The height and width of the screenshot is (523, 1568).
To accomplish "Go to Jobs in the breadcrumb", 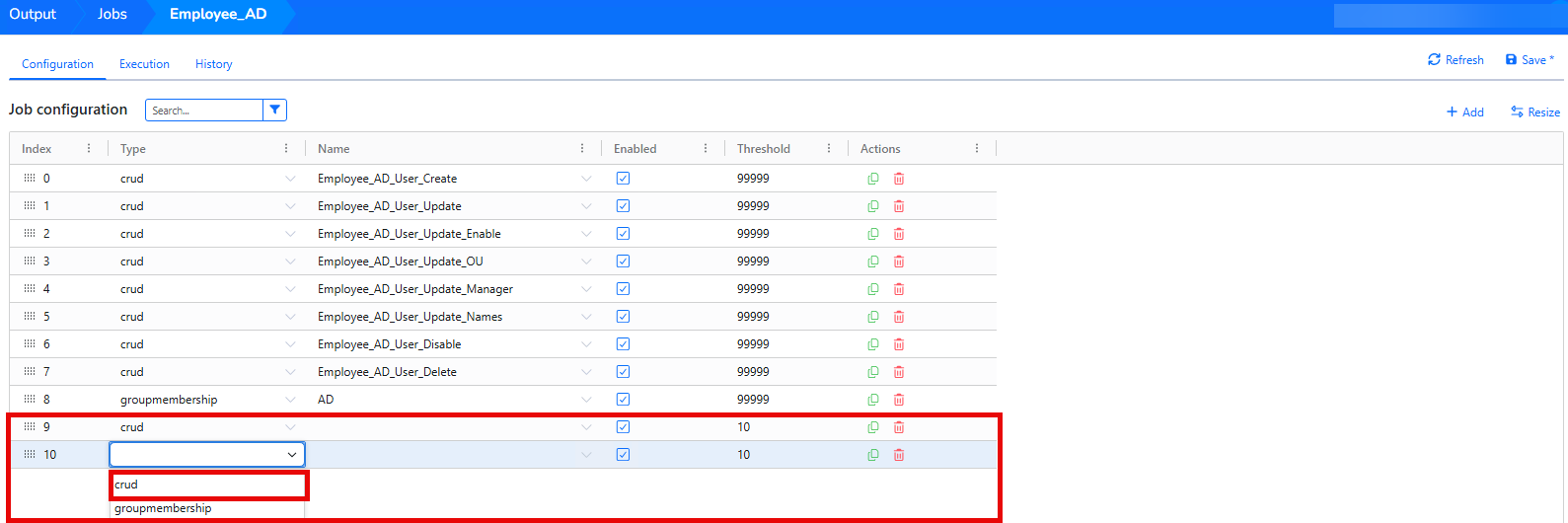I will click(112, 14).
